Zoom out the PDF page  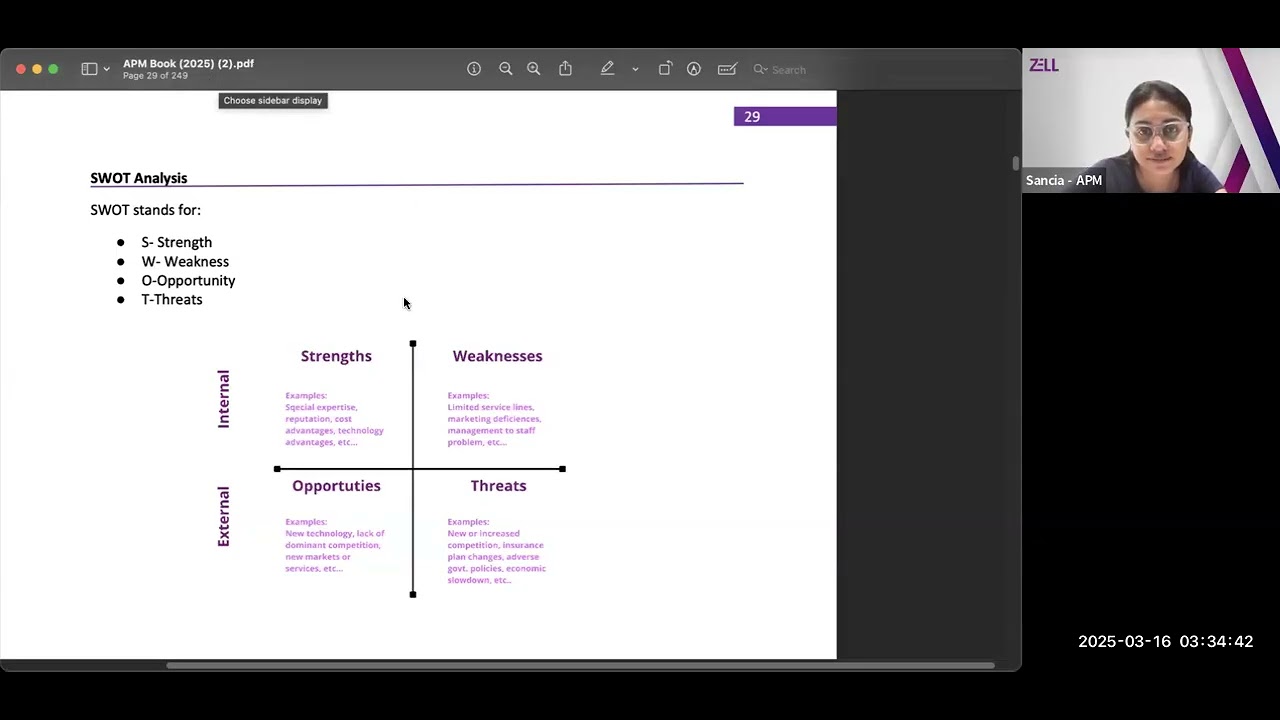[x=506, y=69]
